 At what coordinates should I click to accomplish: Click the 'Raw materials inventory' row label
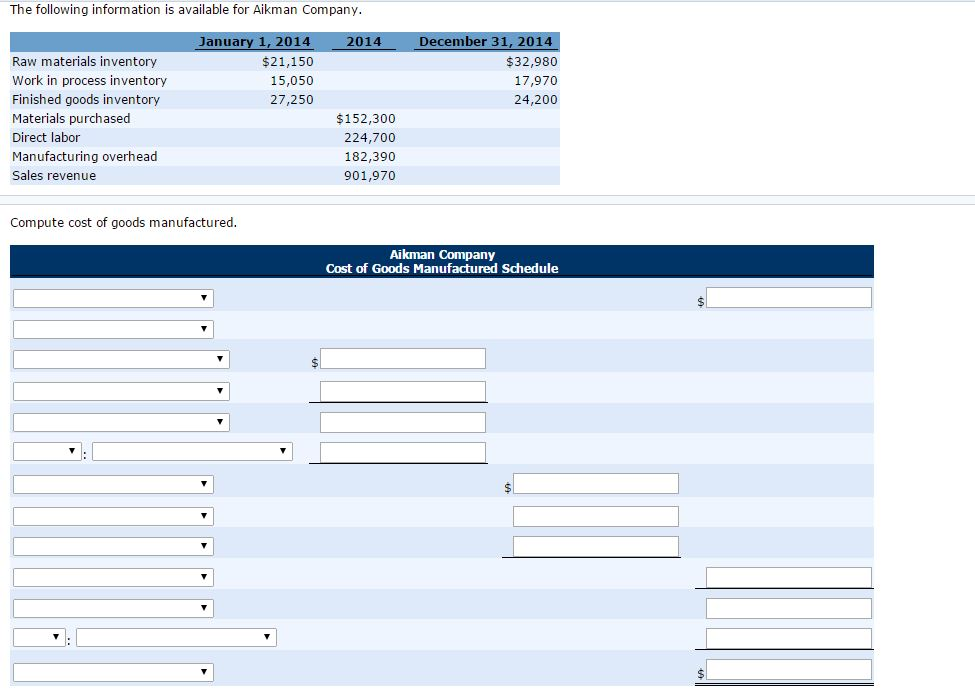click(85, 62)
